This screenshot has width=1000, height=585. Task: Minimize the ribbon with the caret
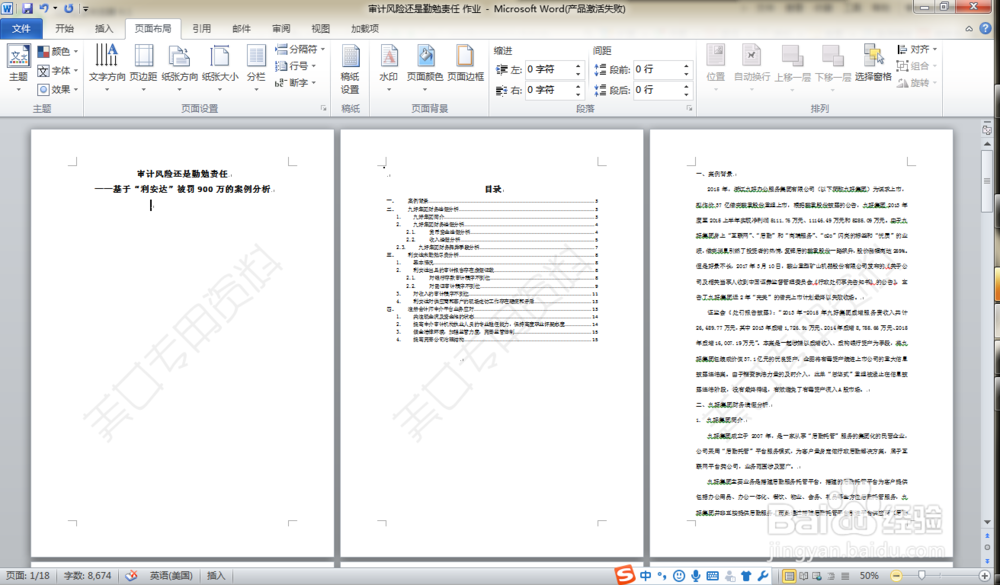pyautogui.click(x=969, y=29)
